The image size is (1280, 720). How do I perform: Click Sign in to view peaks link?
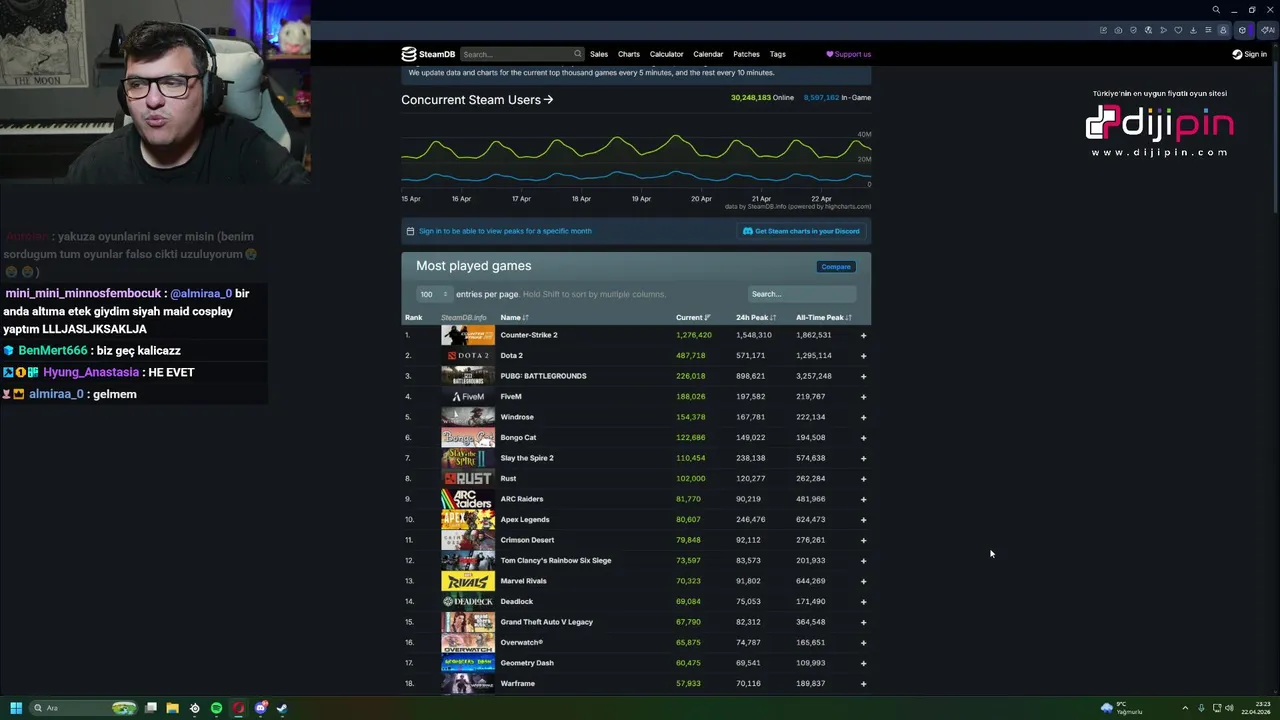[x=505, y=231]
